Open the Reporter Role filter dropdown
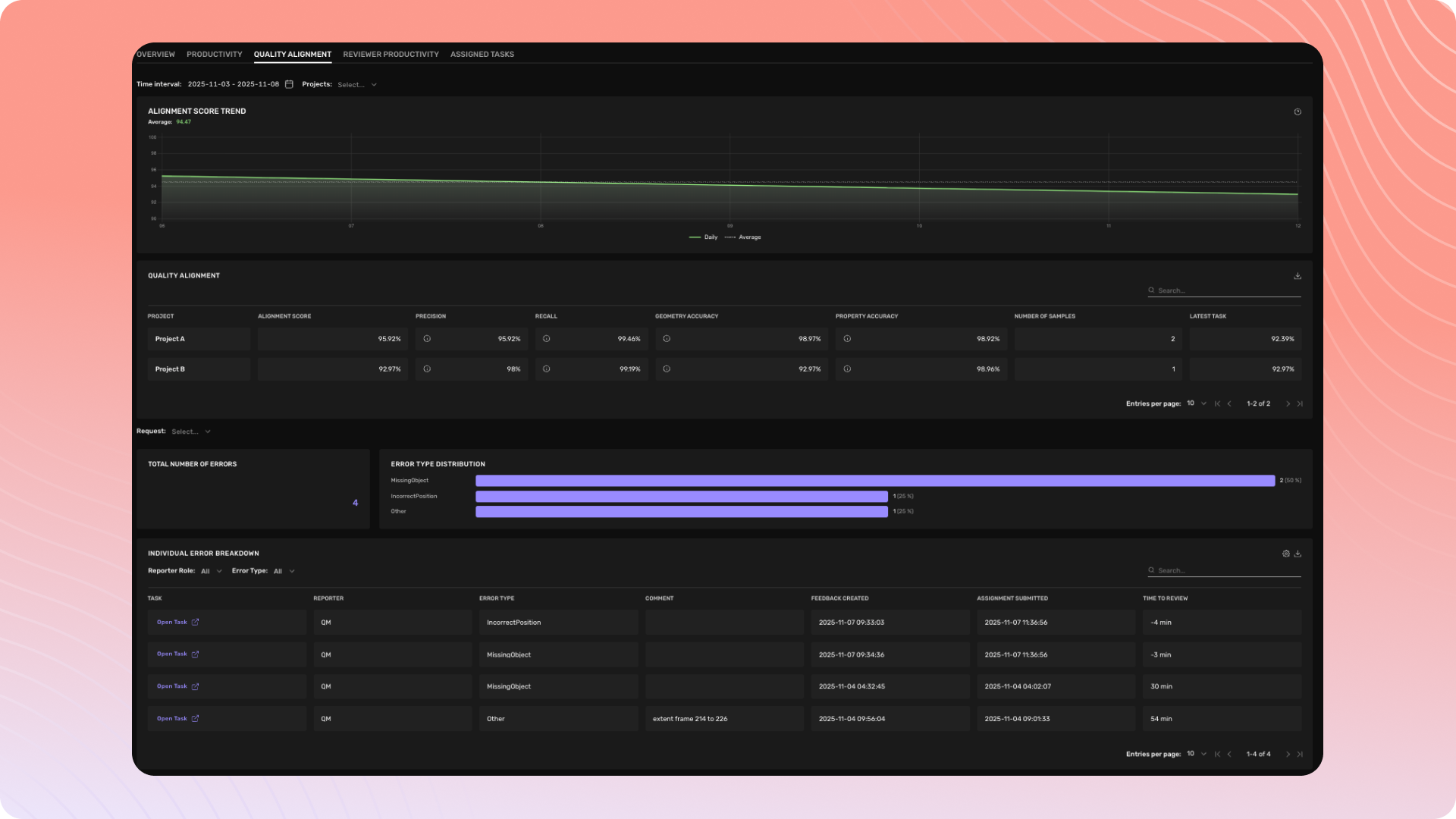 point(211,571)
